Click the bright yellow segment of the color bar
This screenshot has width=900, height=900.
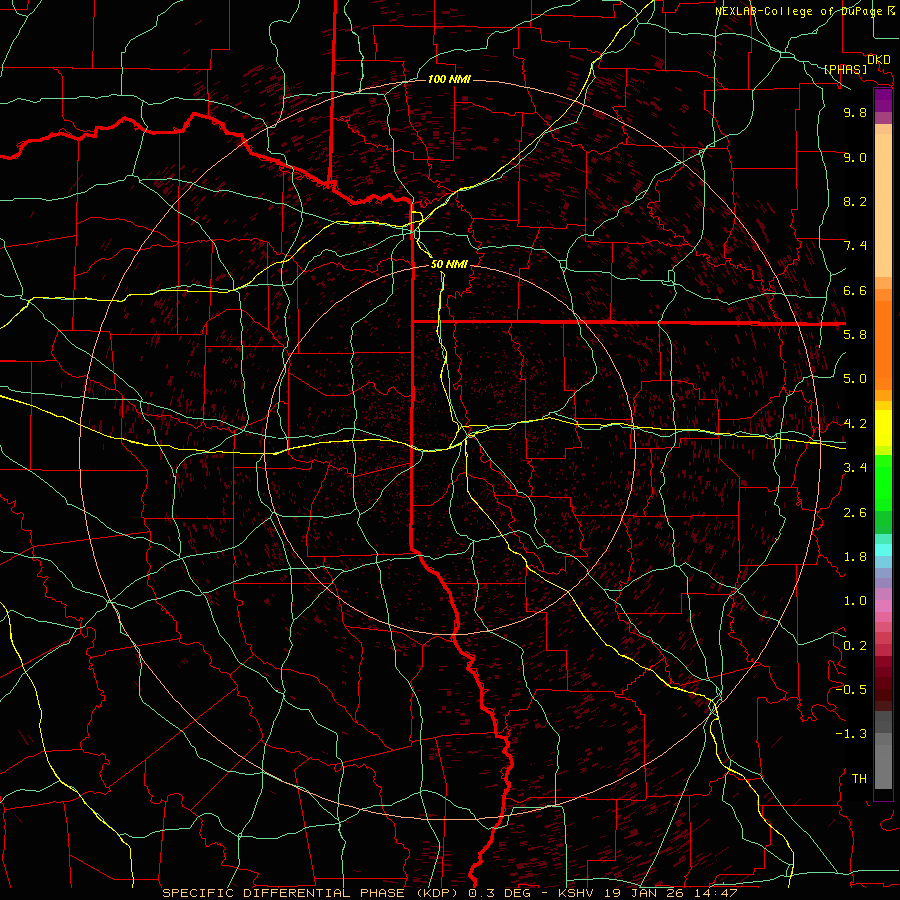coord(883,428)
